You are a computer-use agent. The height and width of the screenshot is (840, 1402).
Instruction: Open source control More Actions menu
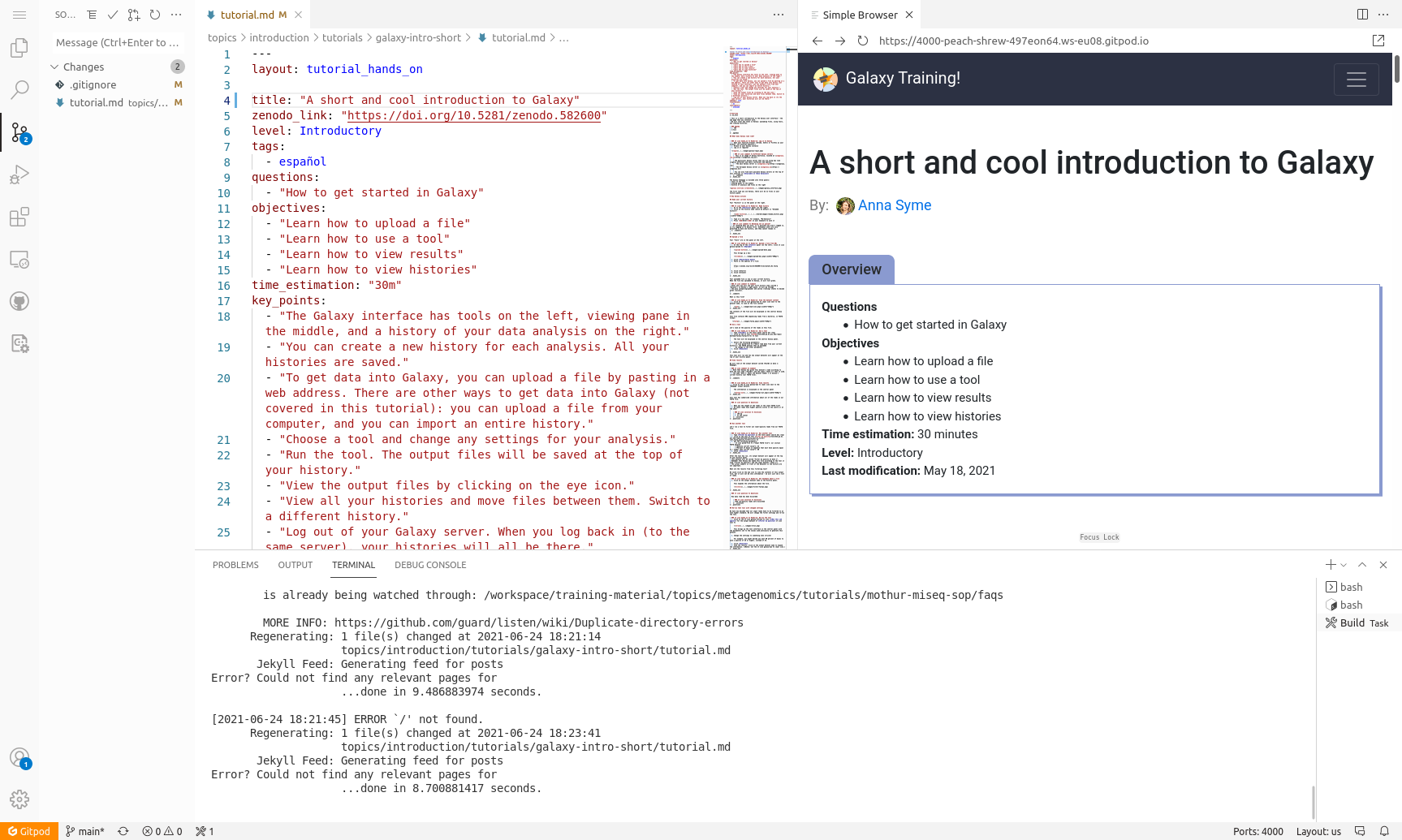click(176, 15)
